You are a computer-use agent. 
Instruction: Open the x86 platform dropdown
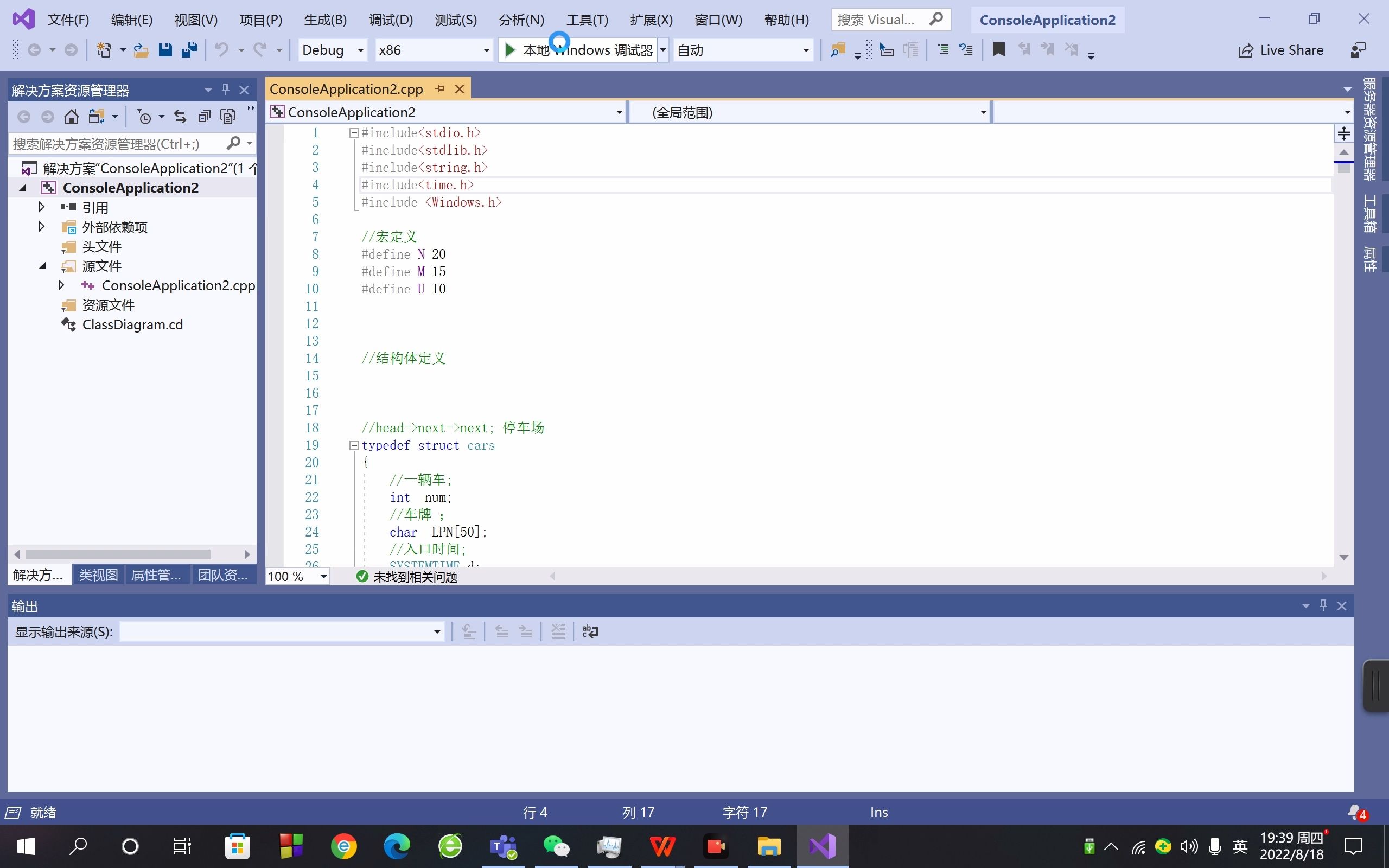pyautogui.click(x=434, y=50)
